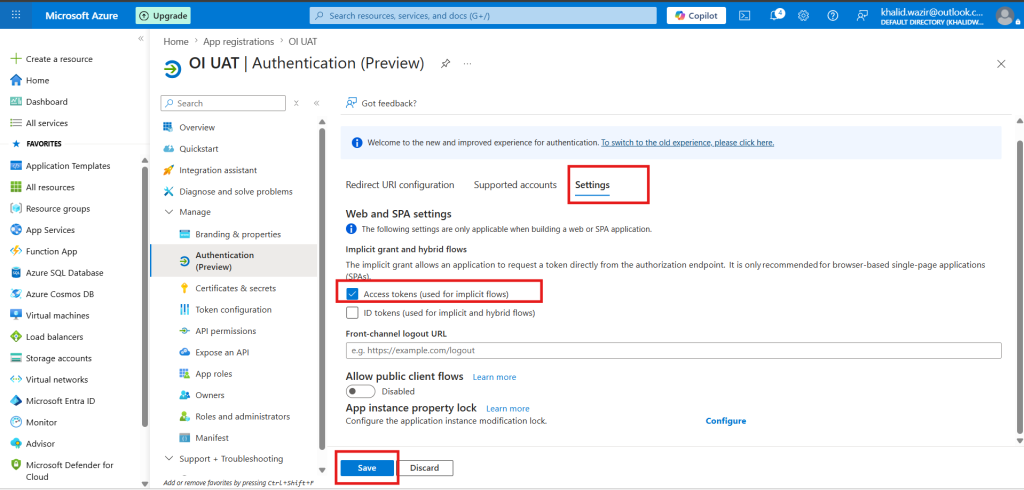The width and height of the screenshot is (1024, 490).
Task: Open the help question mark icon
Action: tap(832, 16)
